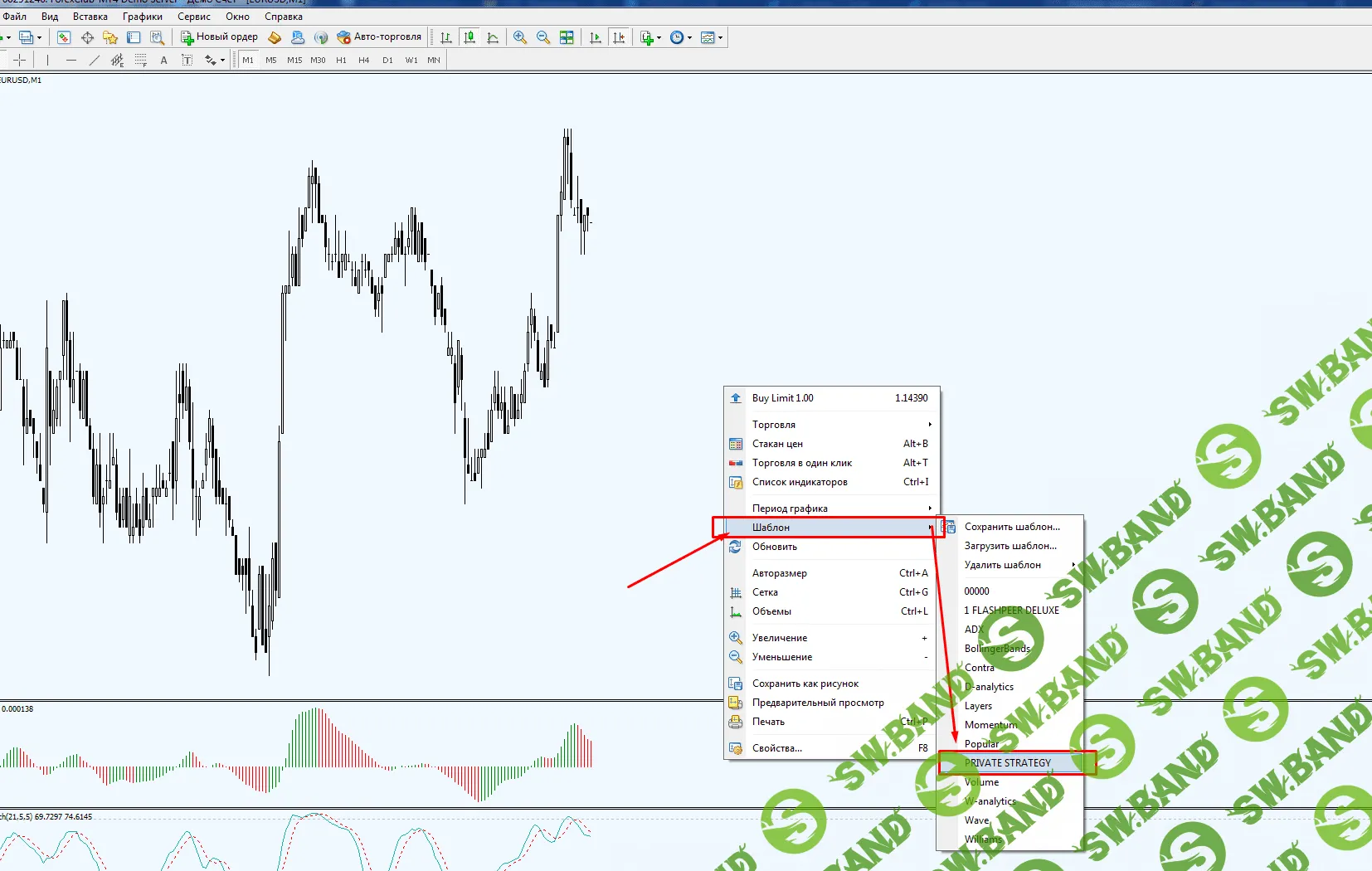This screenshot has height=871, width=1372.
Task: Open the Удалить шаблон submenu
Action: click(1002, 565)
